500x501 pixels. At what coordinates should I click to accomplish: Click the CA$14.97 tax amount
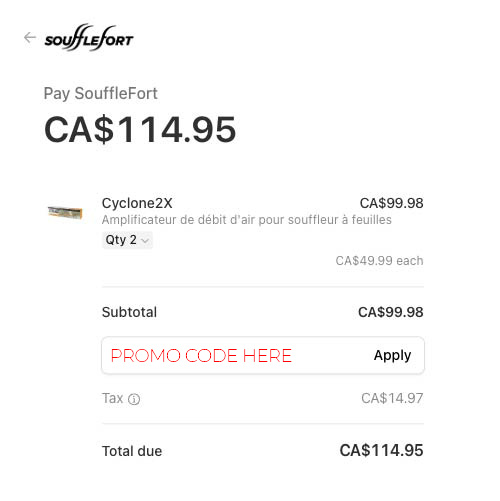coord(392,398)
